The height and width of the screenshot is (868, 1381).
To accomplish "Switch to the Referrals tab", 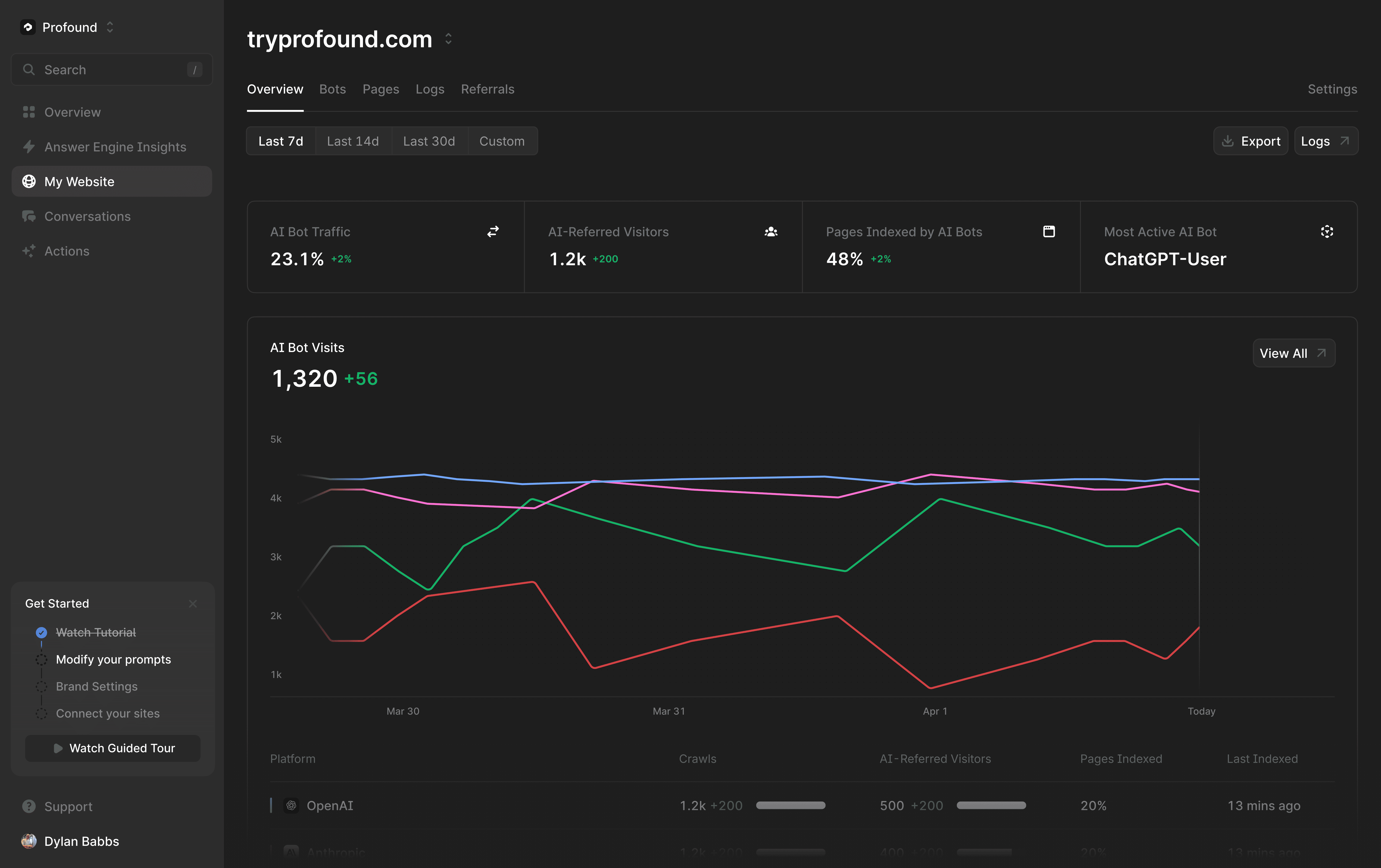I will (487, 89).
